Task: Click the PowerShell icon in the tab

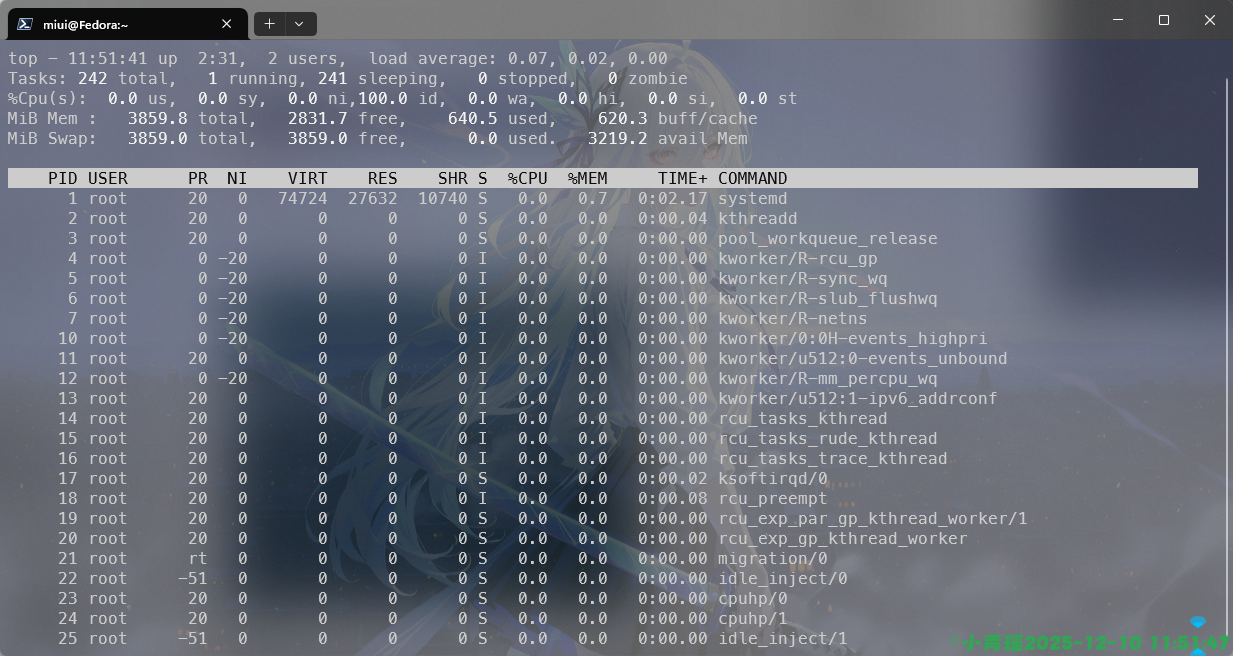Action: point(25,24)
